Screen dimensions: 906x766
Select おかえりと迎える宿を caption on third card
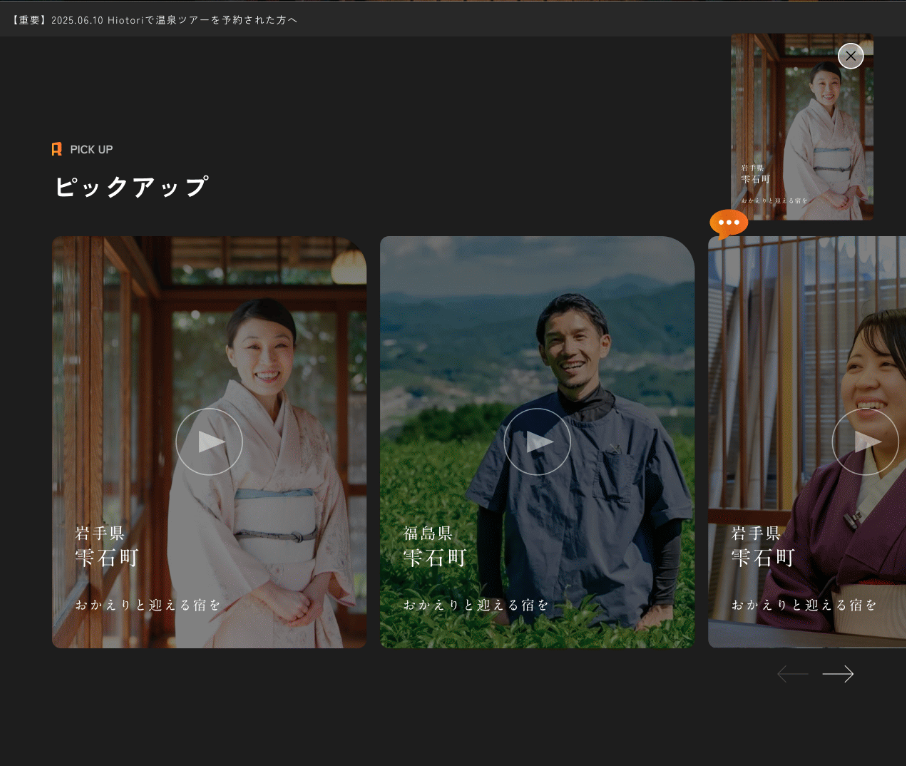(804, 605)
